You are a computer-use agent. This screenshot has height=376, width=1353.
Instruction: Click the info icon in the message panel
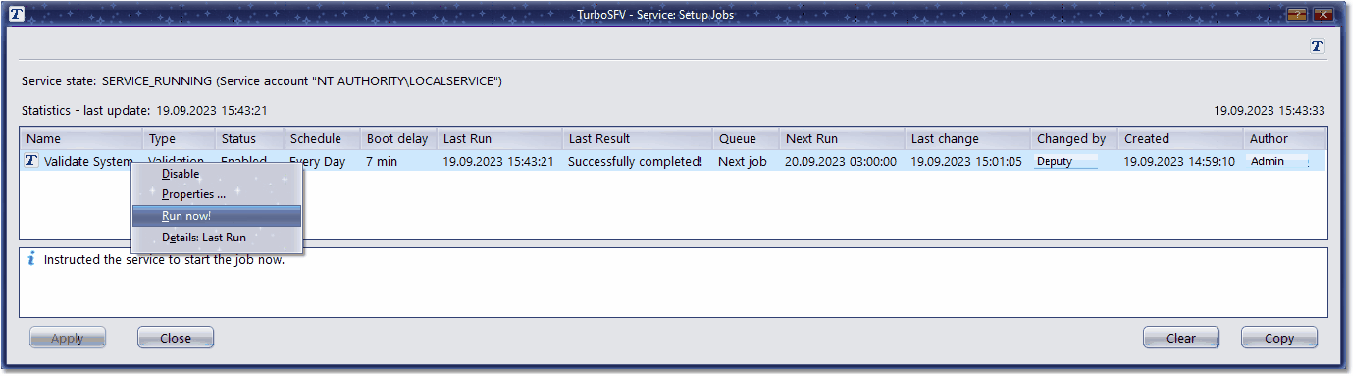pos(31,259)
